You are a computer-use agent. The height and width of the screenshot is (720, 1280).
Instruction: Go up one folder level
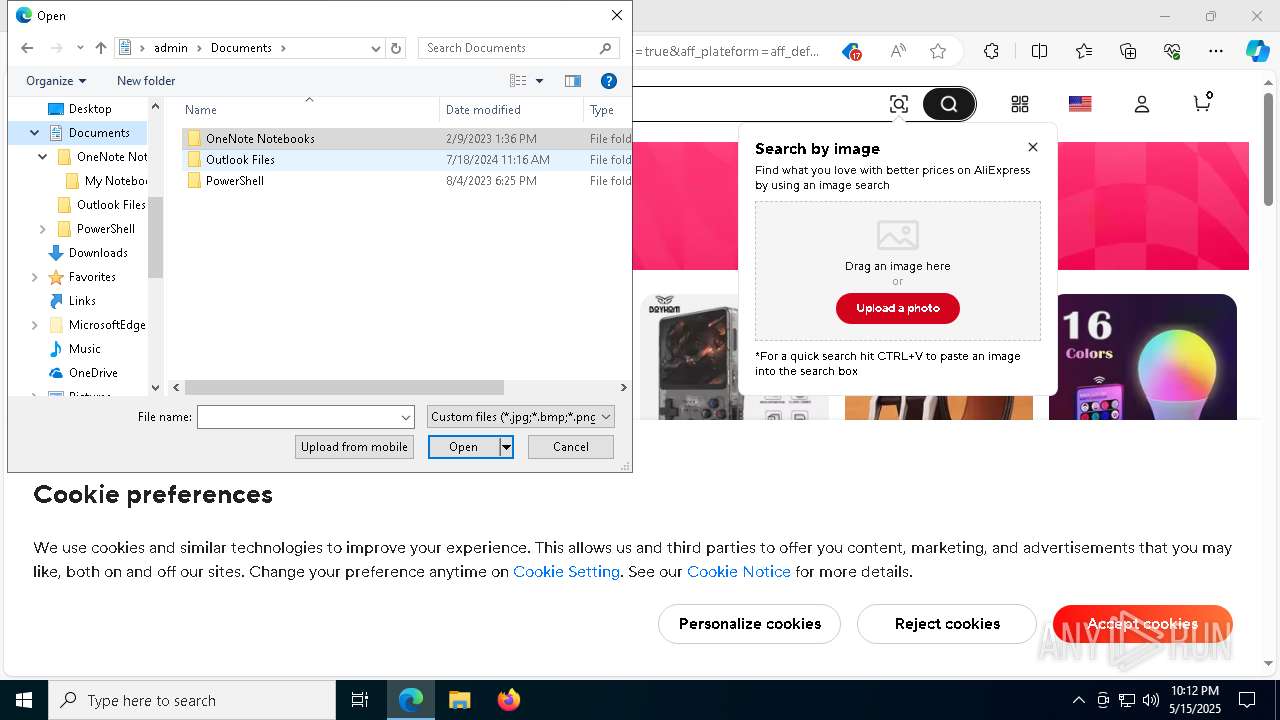101,48
